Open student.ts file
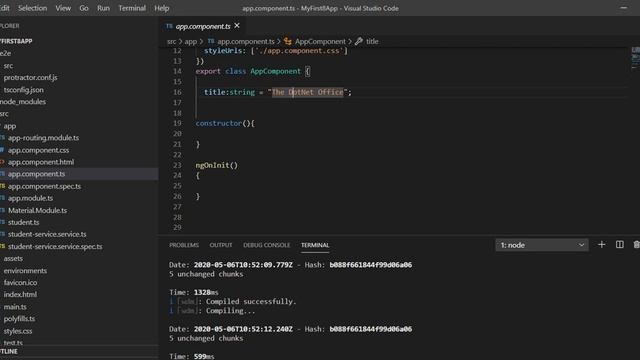Image resolution: width=640 pixels, height=360 pixels. point(24,222)
